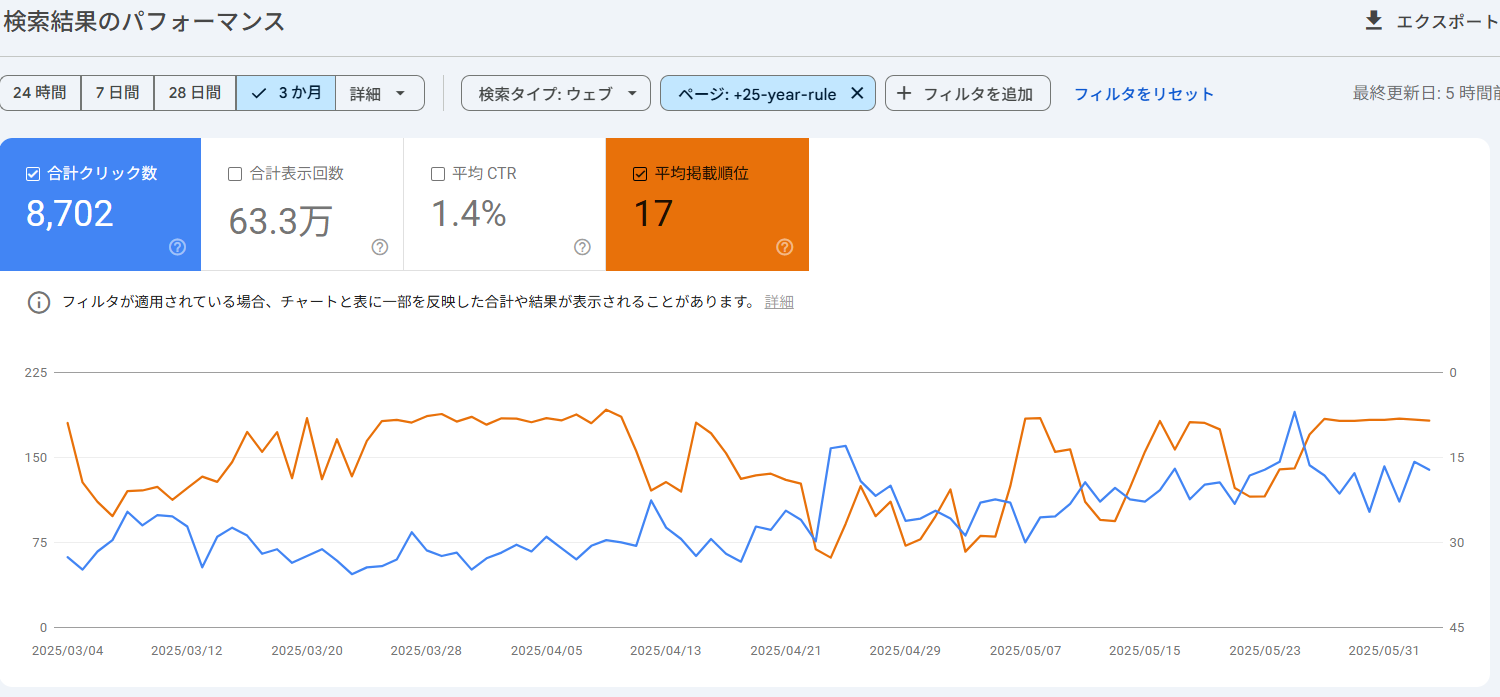Screen dimensions: 1500x697
Task: Open help tooltip on 平均掲載順位 card
Action: pos(786,248)
